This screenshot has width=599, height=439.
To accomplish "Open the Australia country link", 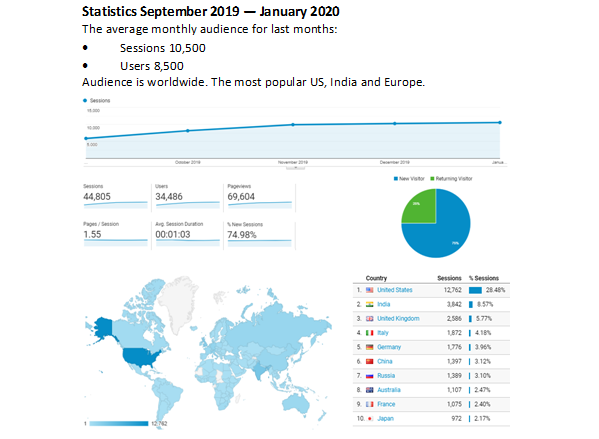I will 389,390.
